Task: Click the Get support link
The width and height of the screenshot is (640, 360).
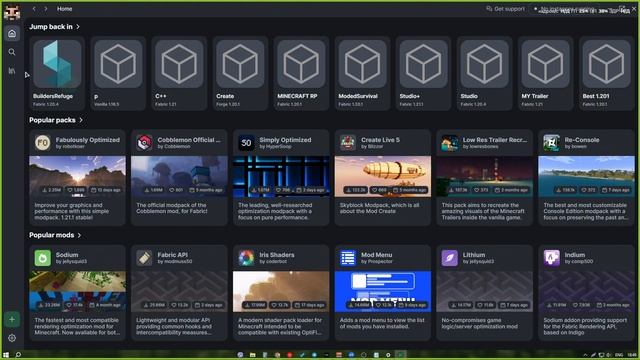Action: tap(505, 9)
